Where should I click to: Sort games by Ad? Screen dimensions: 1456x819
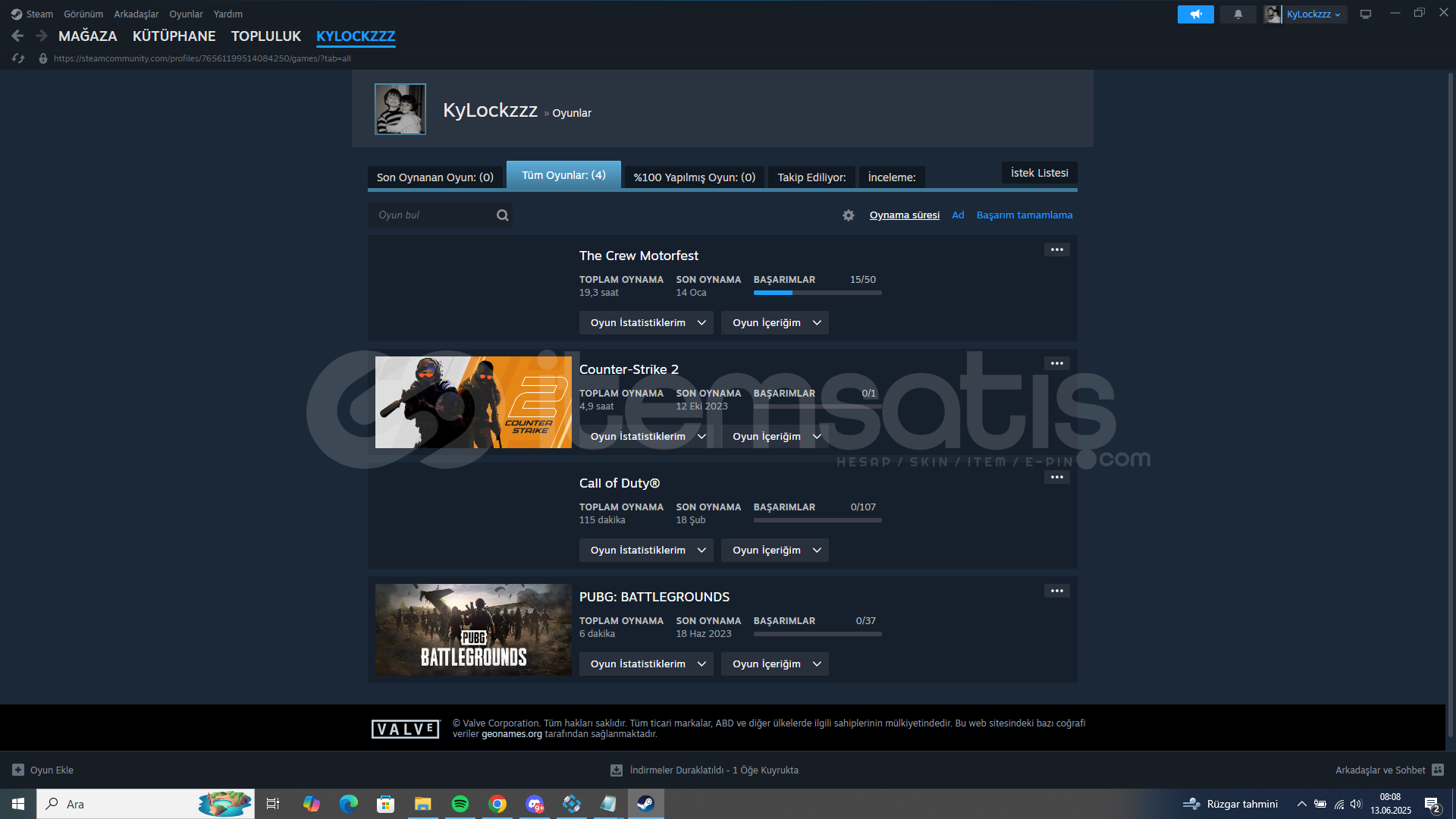tap(959, 215)
